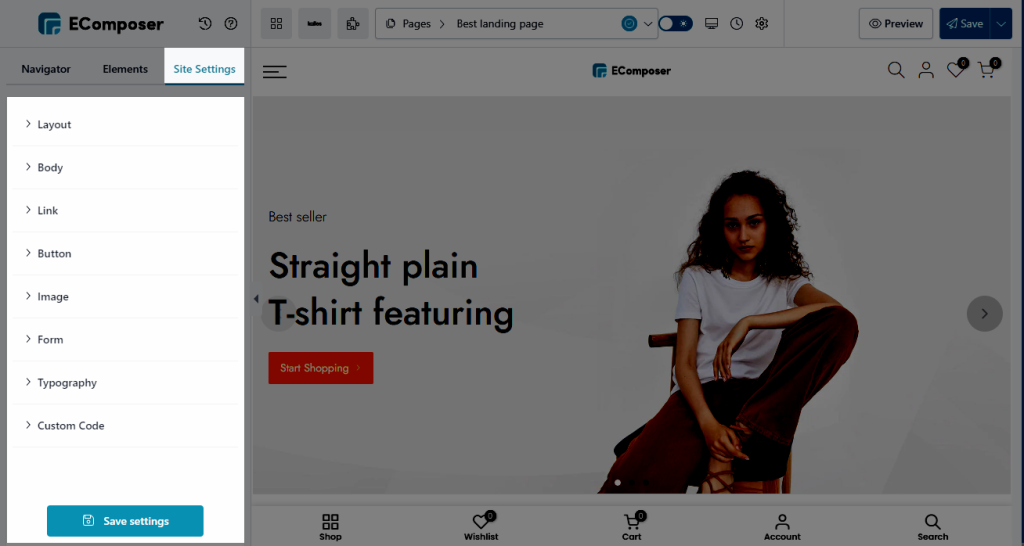This screenshot has width=1024, height=546.
Task: Click the Start Shopping button
Action: coord(321,368)
